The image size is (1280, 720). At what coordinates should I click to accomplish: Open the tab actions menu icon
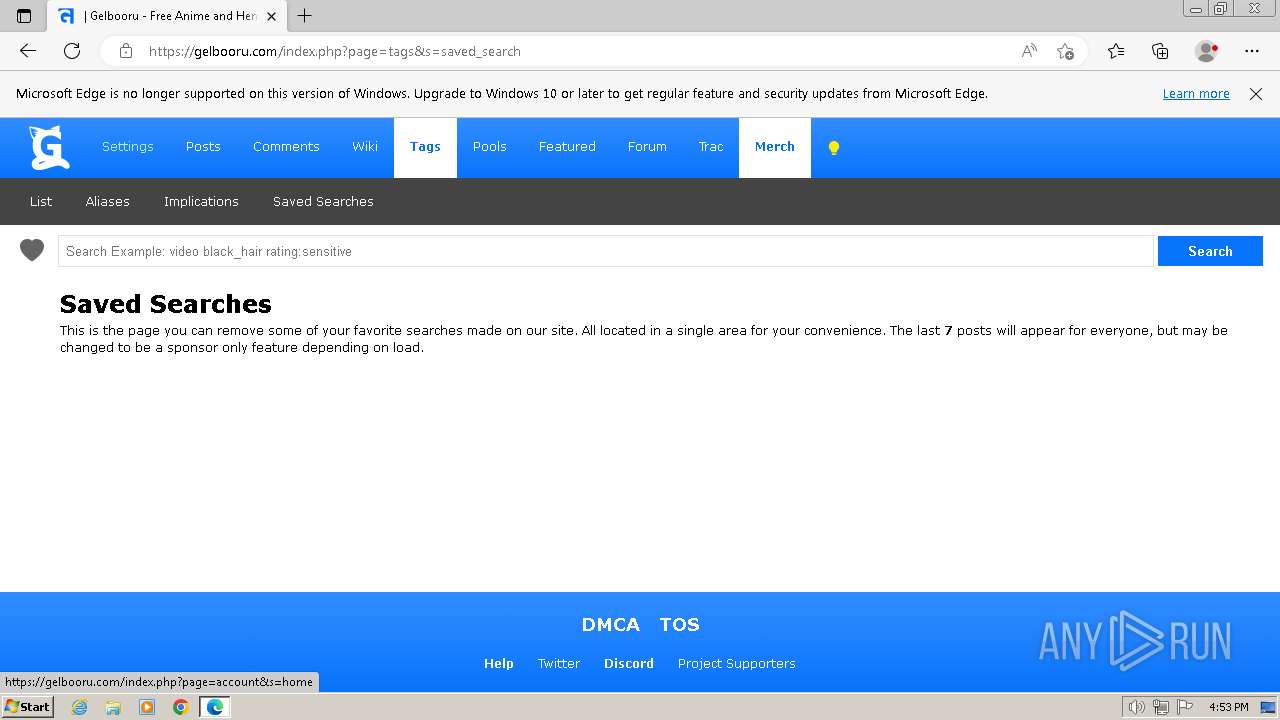(24, 16)
